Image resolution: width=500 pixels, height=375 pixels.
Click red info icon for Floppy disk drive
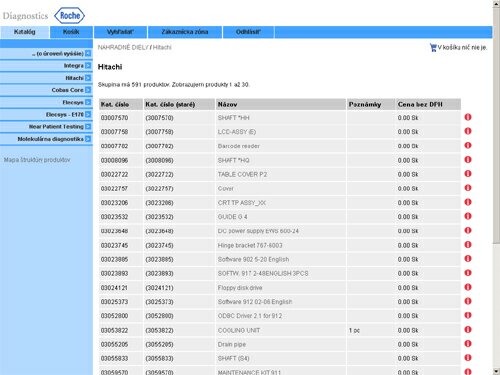tap(468, 287)
